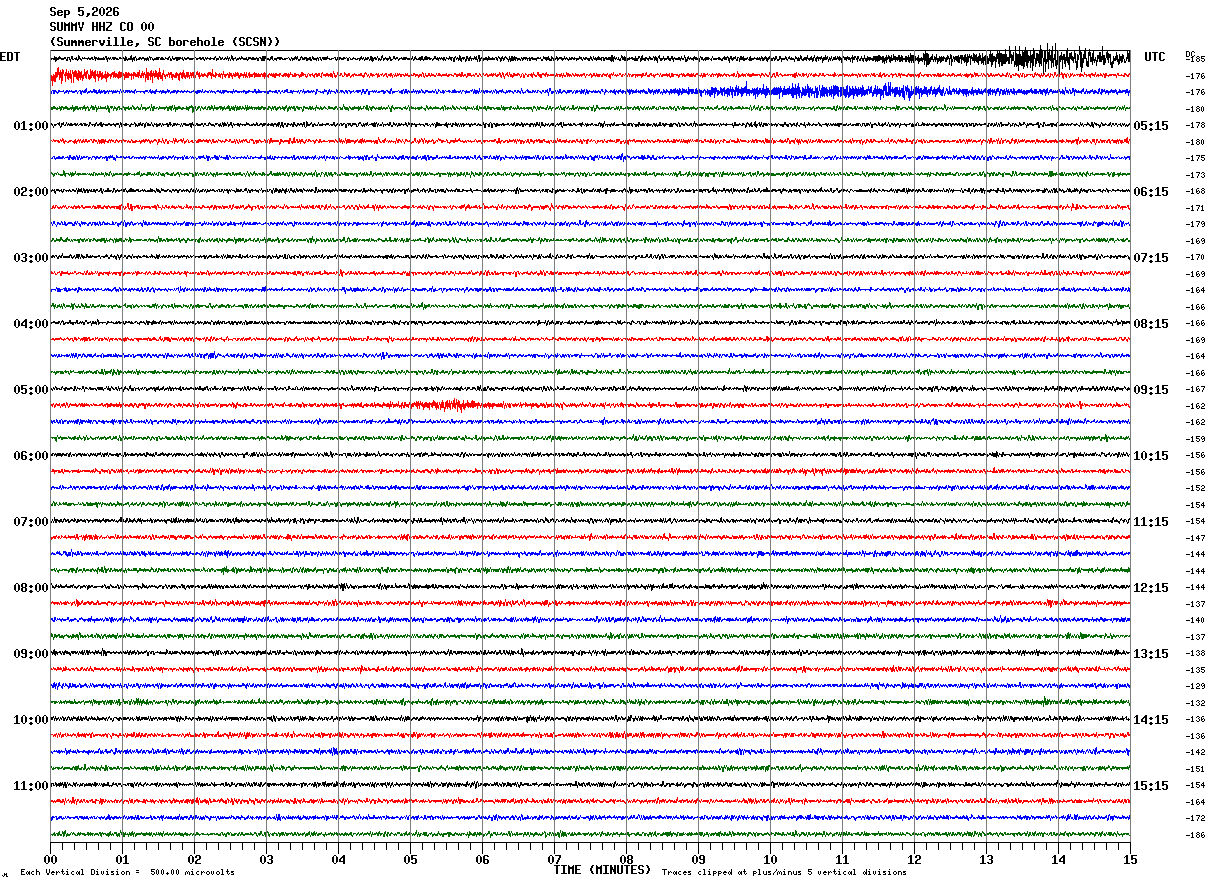Image resolution: width=1210 pixels, height=886 pixels.
Task: Click the TIME (MINUTES) axis title
Action: 602,870
